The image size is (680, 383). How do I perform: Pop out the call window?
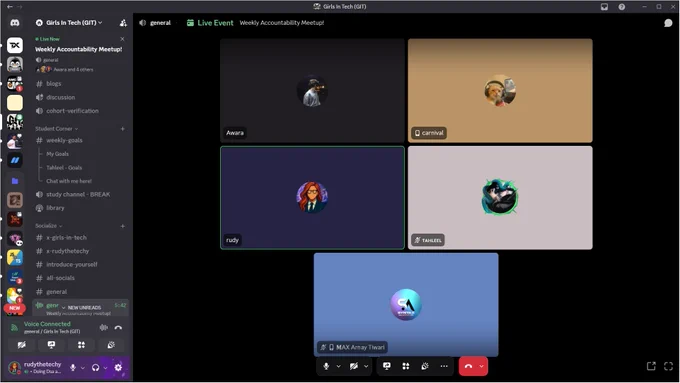click(x=651, y=366)
